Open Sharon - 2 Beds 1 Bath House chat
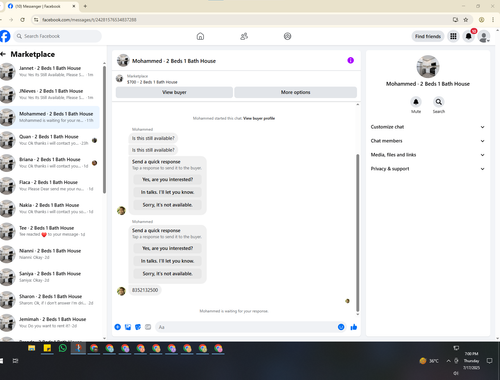 click(50, 300)
